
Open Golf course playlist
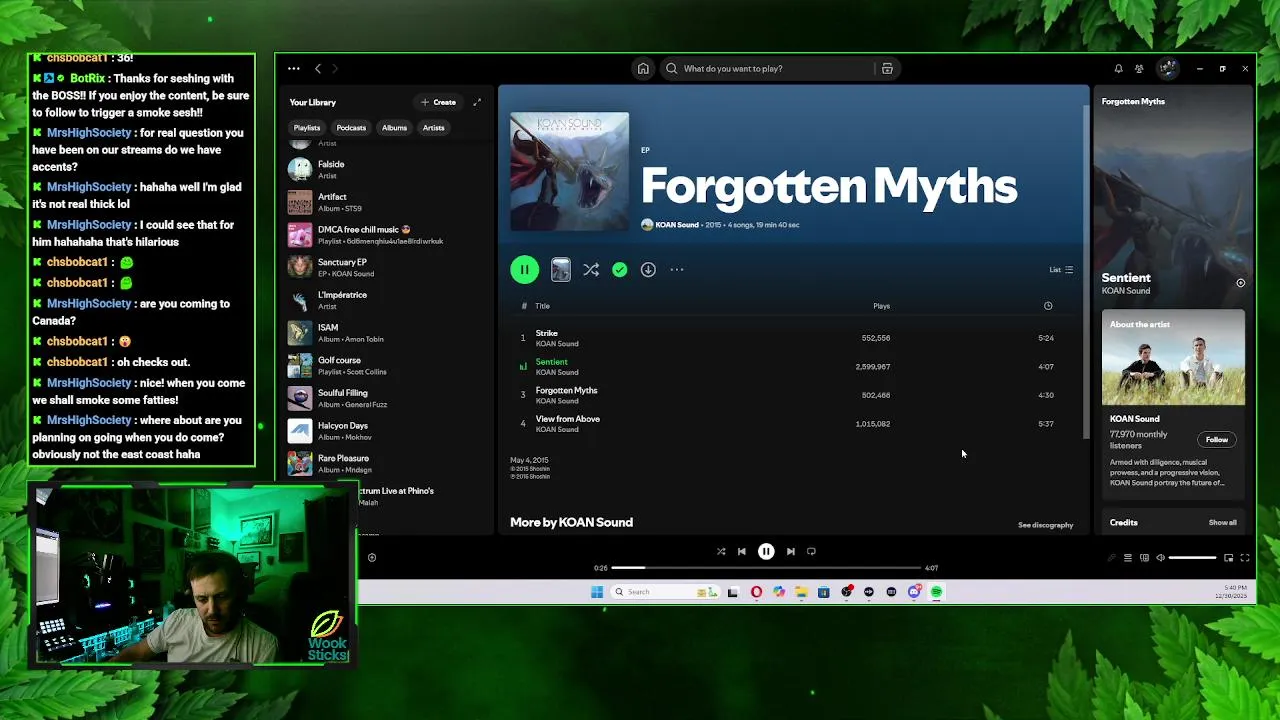[x=385, y=366]
